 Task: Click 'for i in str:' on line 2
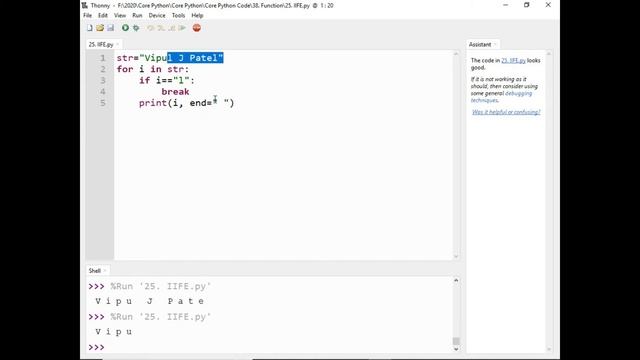coord(153,69)
